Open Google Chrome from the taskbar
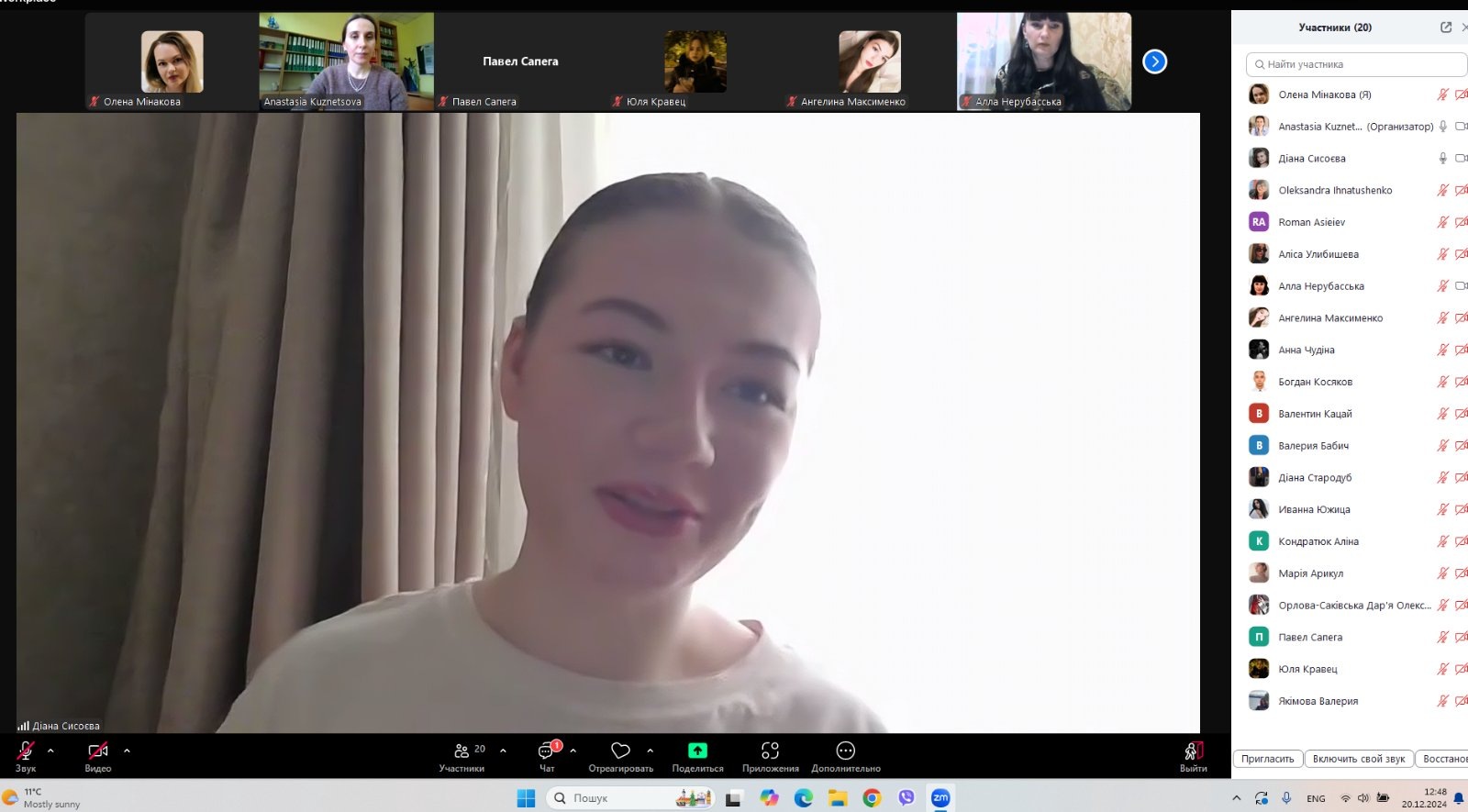Screen dimensions: 1468x812 point(872,798)
